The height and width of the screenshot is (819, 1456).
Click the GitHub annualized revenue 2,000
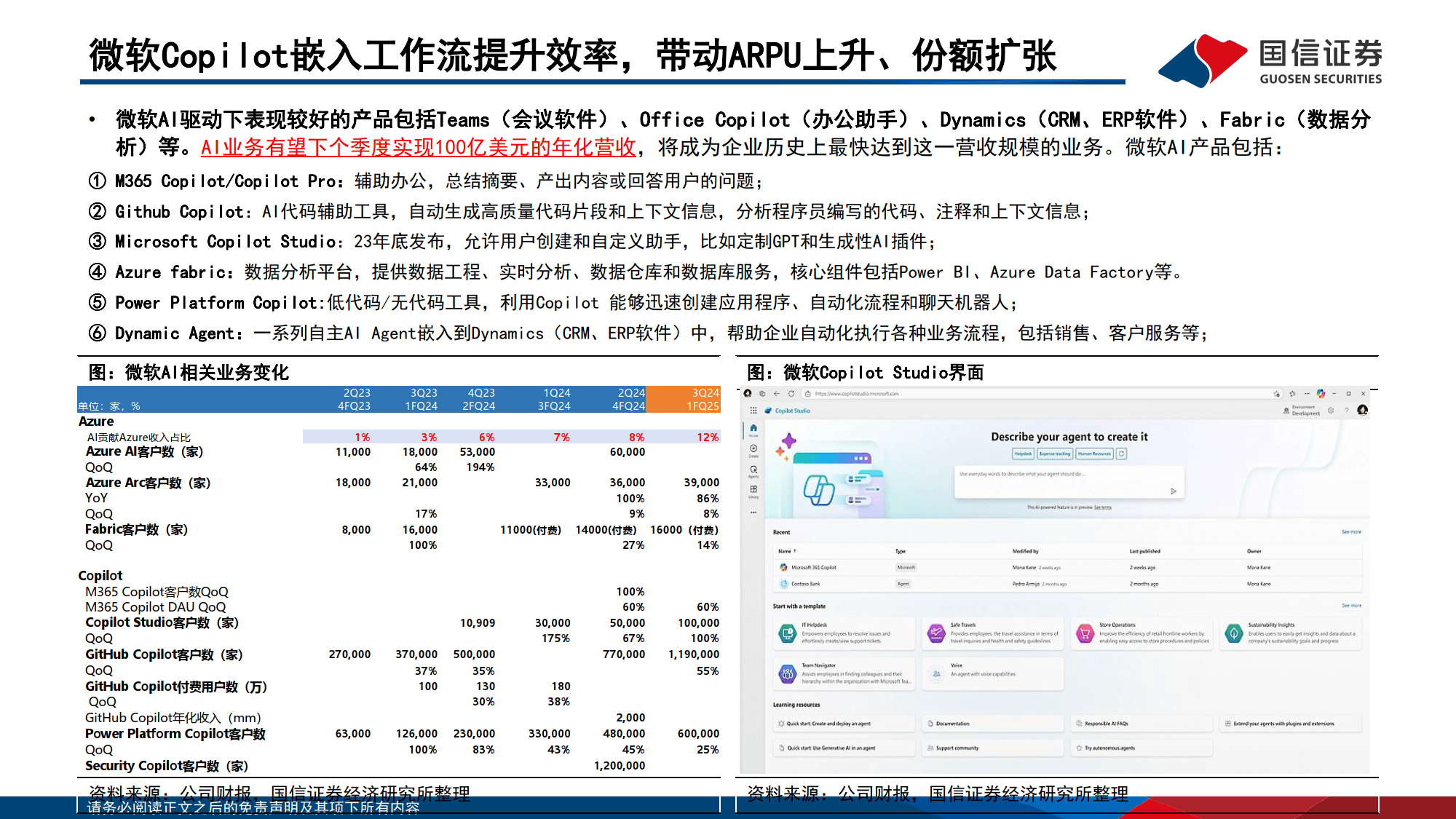click(x=630, y=718)
